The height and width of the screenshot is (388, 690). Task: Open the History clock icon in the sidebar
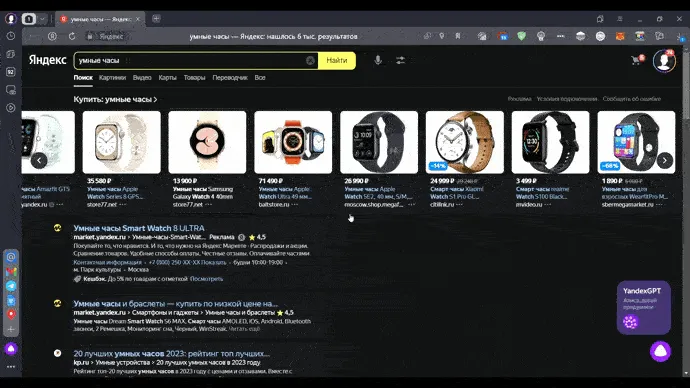click(11, 36)
